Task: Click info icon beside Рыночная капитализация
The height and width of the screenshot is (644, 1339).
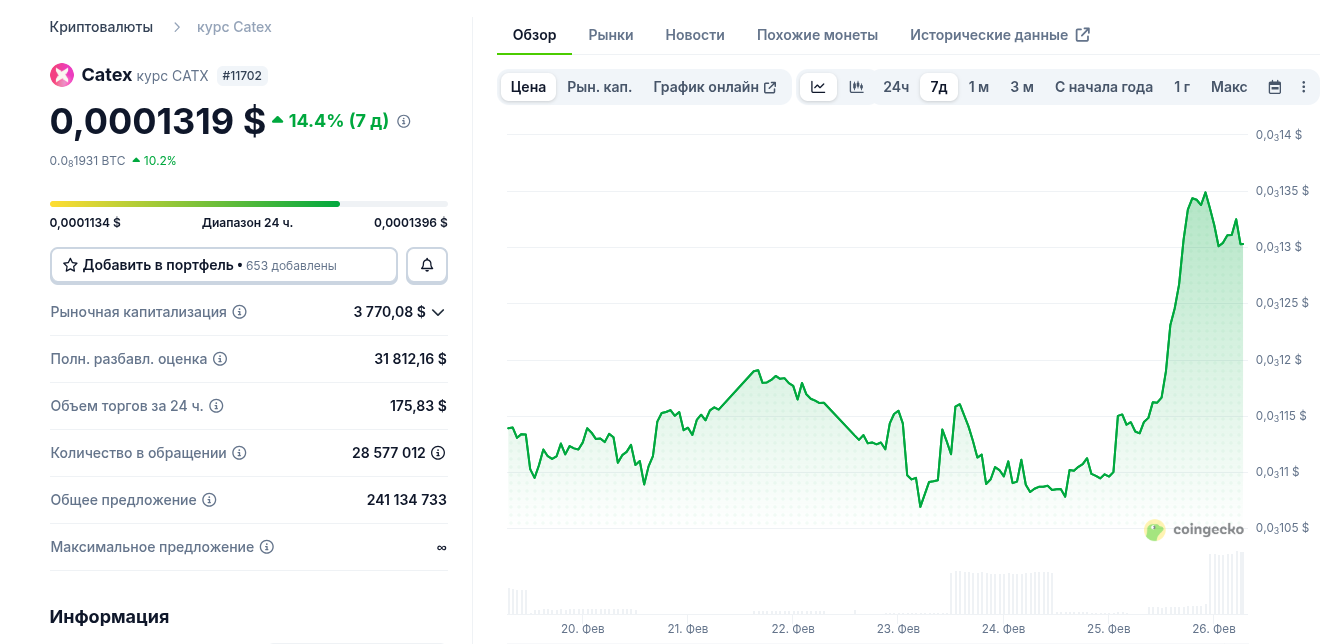Action: pyautogui.click(x=239, y=312)
